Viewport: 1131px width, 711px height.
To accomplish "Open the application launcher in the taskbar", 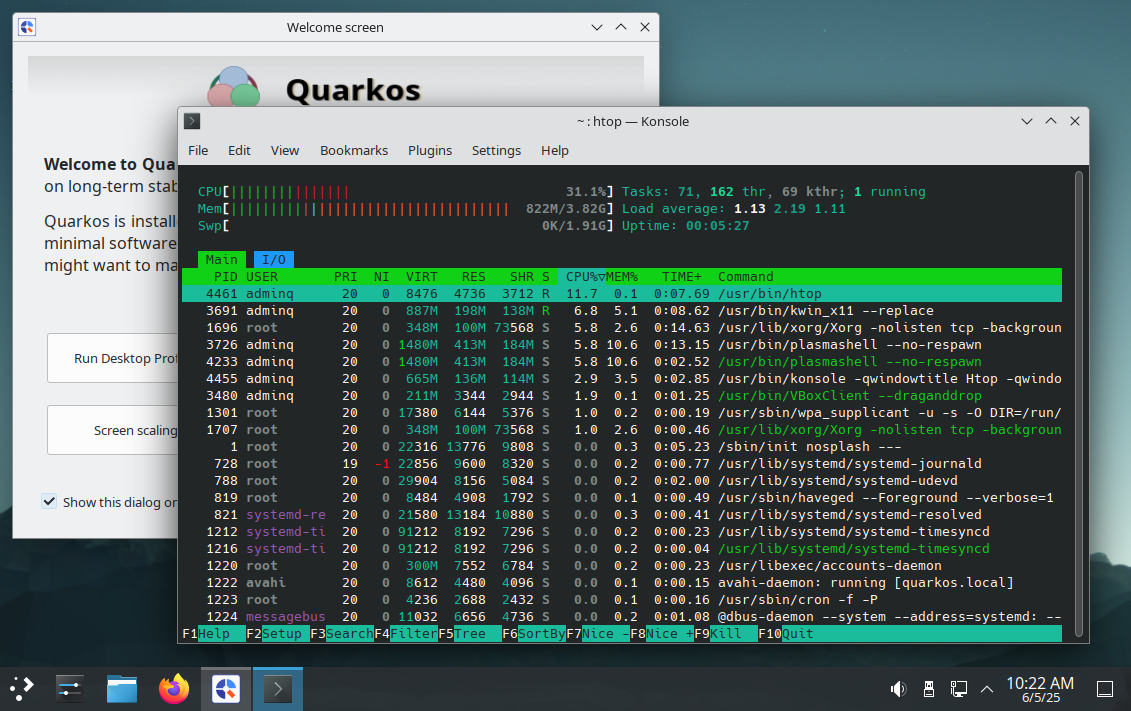I will [x=22, y=688].
